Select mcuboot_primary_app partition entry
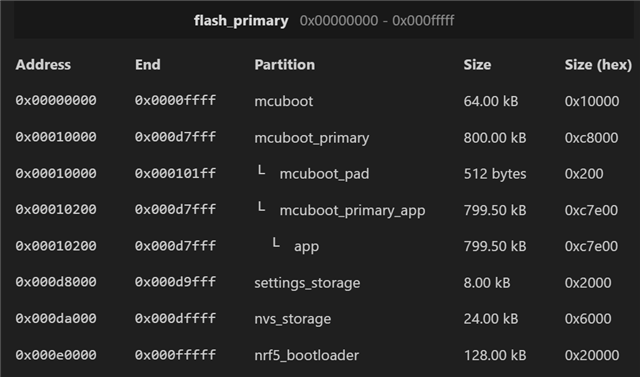640x377 pixels. click(352, 211)
